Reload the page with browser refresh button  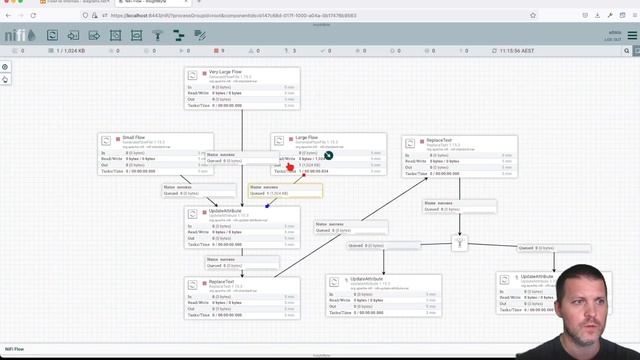pyautogui.click(x=33, y=16)
